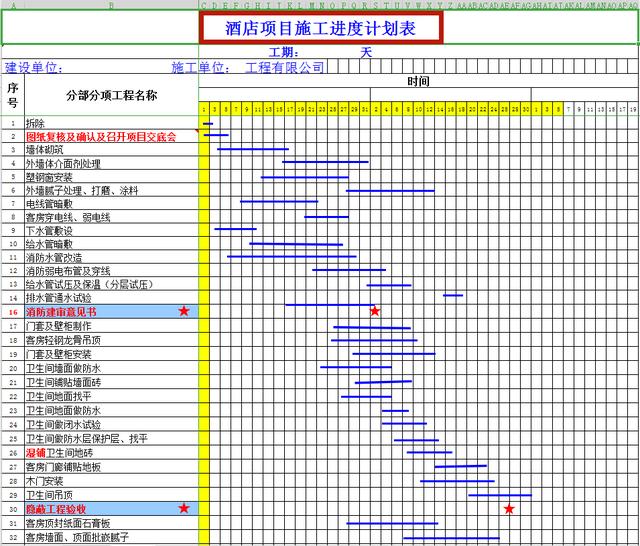Select the 拆除 task name cell
Viewport: 640px width, 546px height.
[111, 123]
